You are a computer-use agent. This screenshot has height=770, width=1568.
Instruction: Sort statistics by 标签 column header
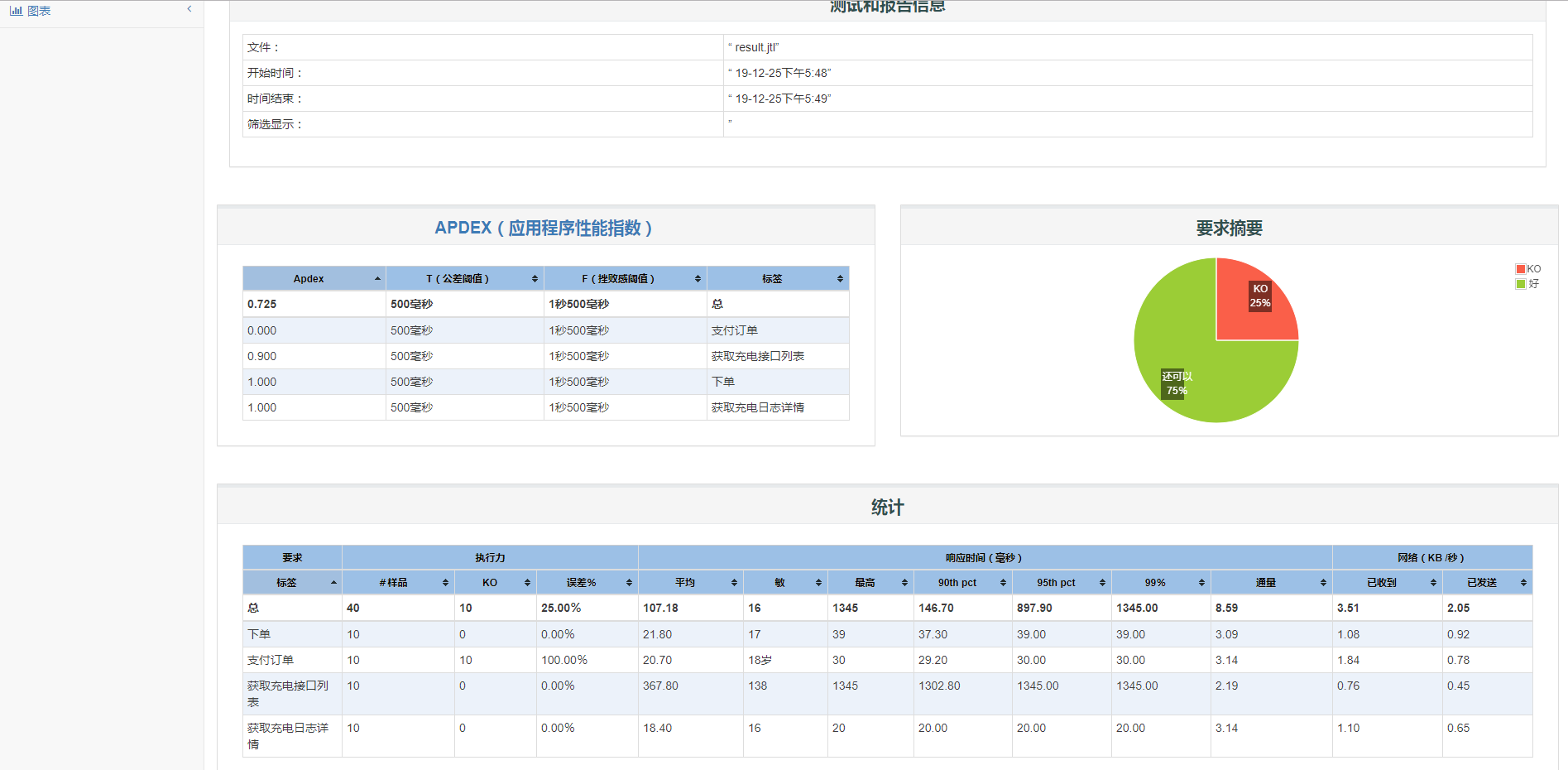pyautogui.click(x=292, y=582)
